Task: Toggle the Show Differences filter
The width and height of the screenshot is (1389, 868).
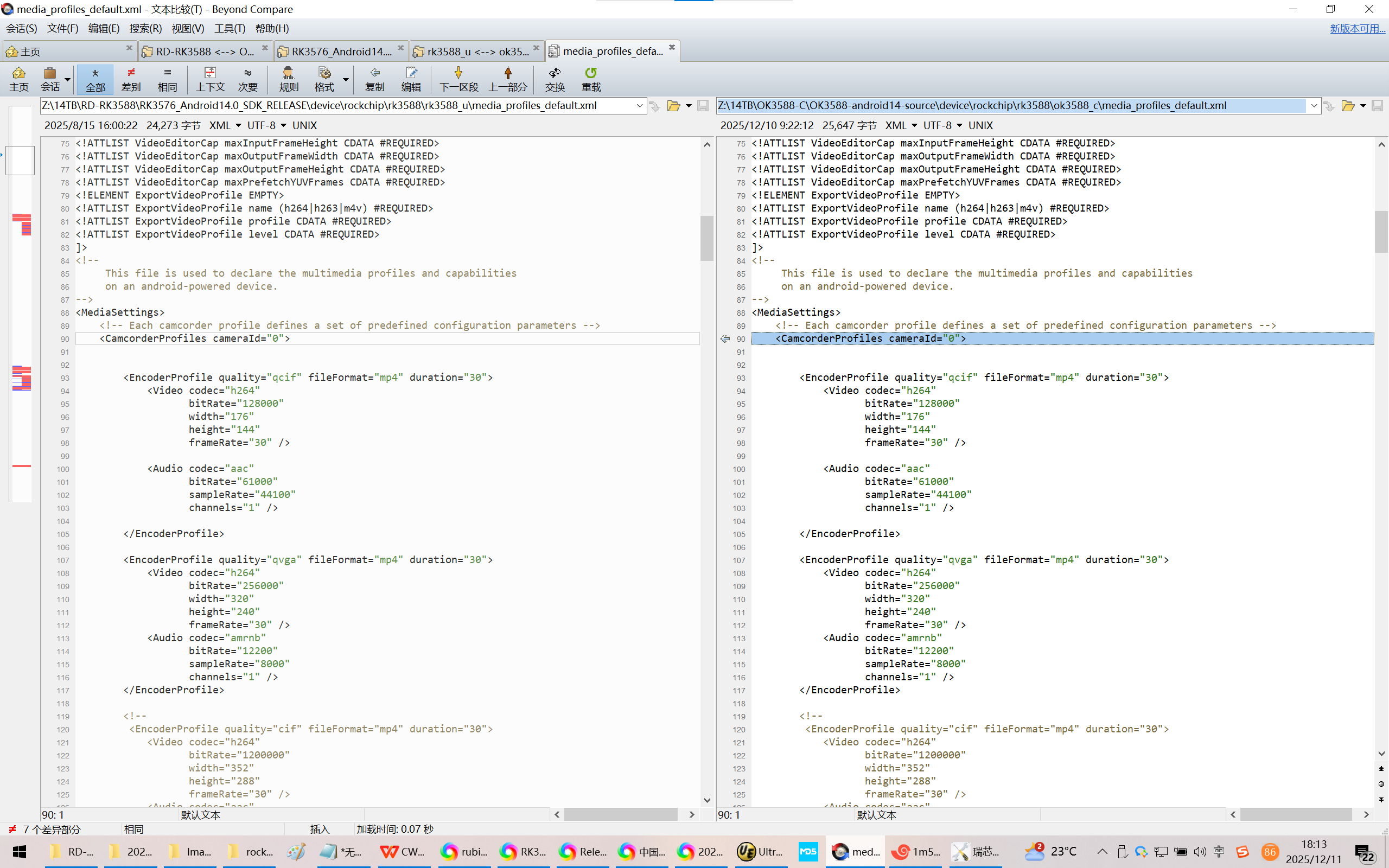Action: (131, 79)
